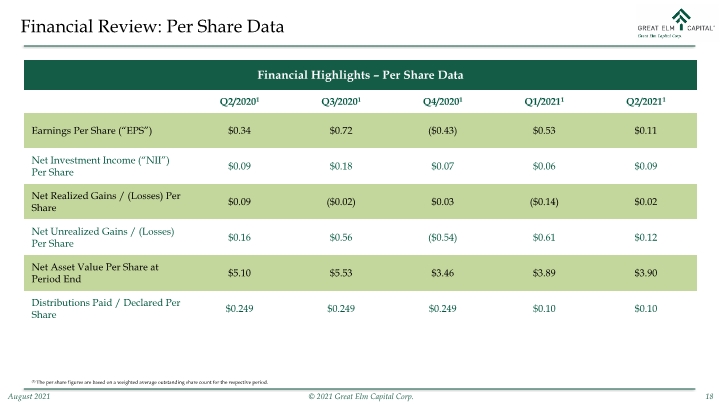This screenshot has width=720, height=405.
Task: Select Net Asset Value Per Share label
Action: (95, 273)
